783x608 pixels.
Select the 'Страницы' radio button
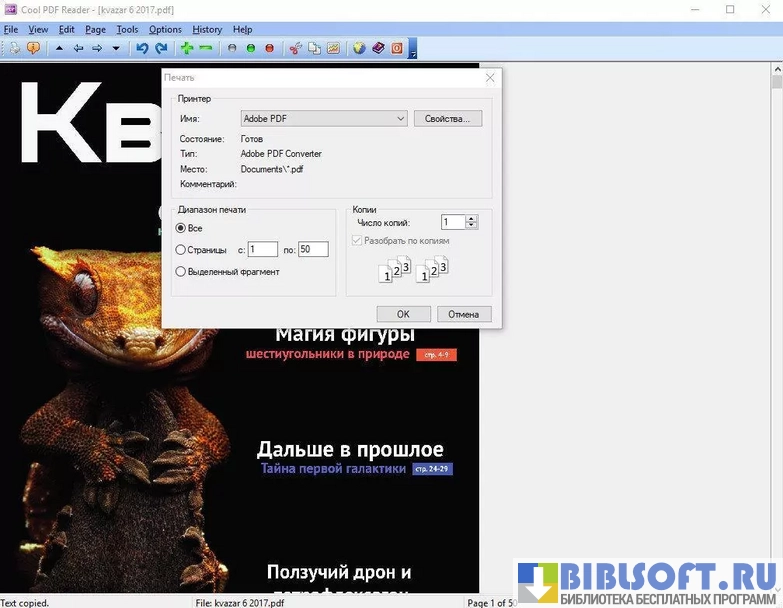181,250
